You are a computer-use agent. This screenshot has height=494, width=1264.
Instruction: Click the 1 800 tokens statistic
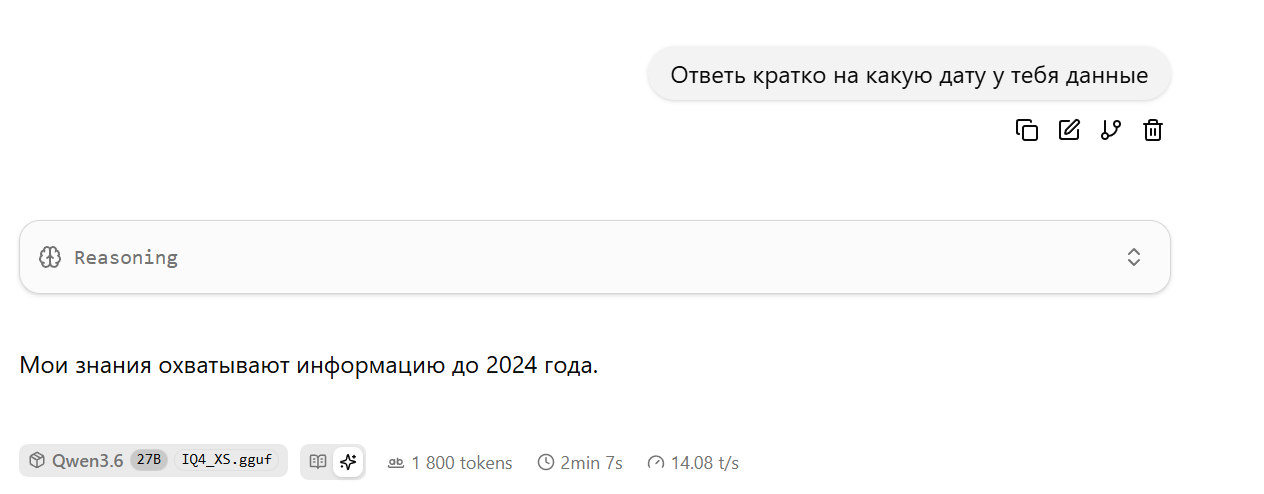(x=461, y=463)
